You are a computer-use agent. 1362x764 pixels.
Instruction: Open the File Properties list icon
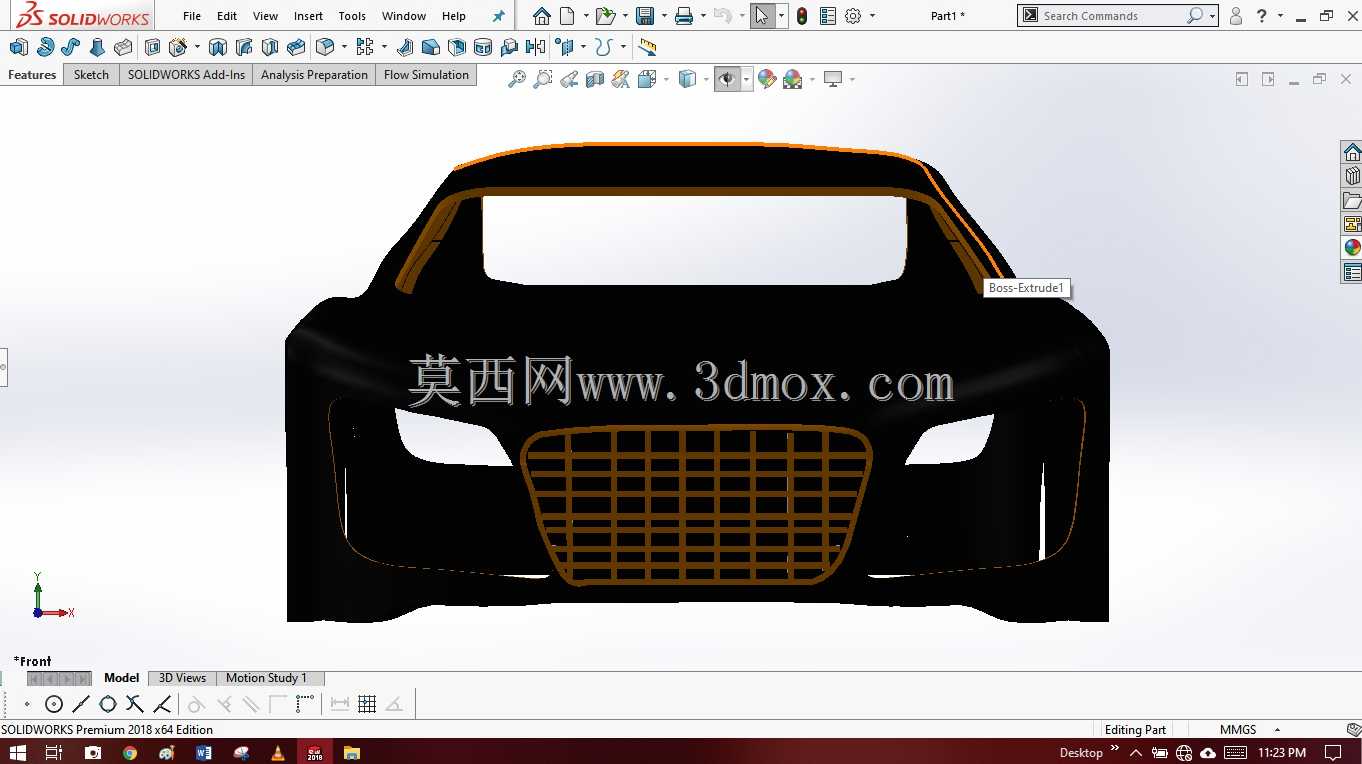(x=827, y=16)
